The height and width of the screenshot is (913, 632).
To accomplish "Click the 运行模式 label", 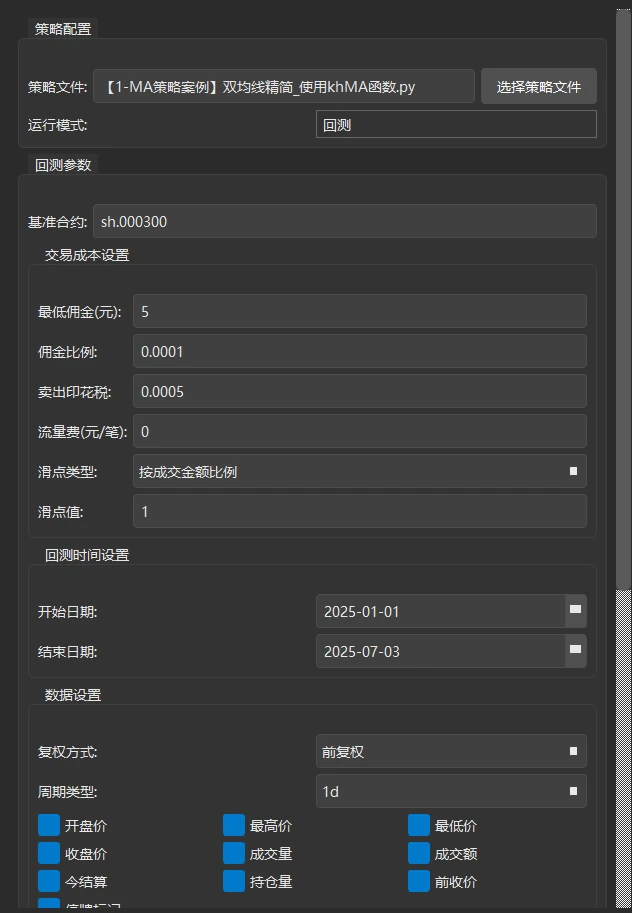I will pyautogui.click(x=58, y=125).
